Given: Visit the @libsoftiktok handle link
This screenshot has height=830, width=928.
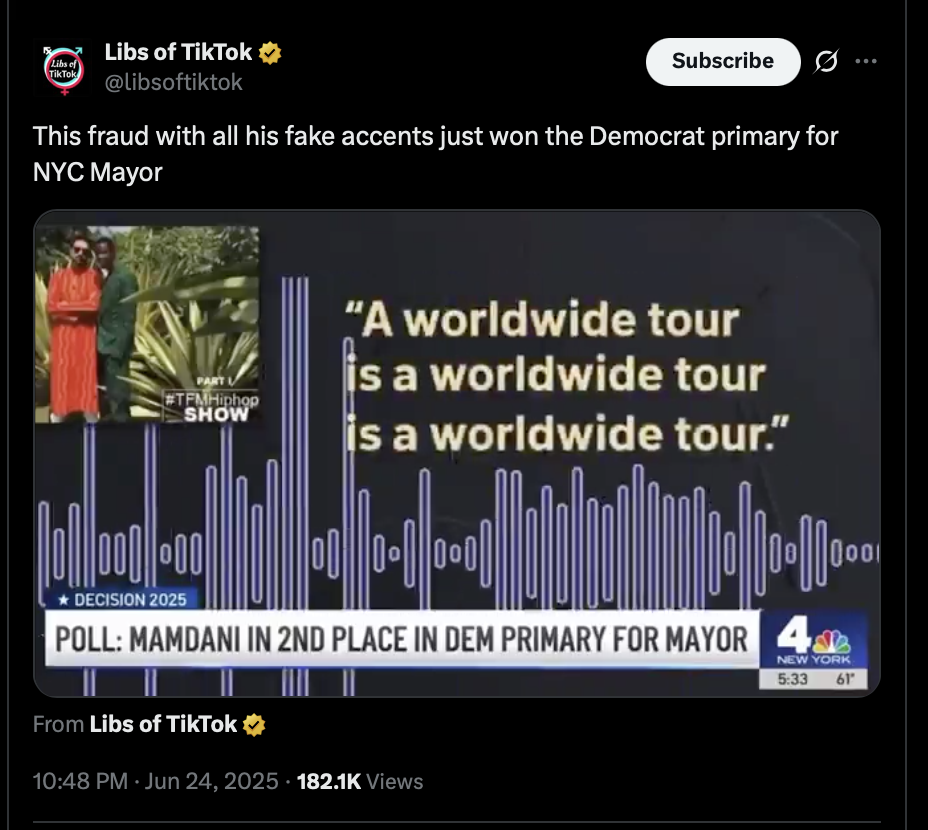Looking at the screenshot, I should click(173, 82).
